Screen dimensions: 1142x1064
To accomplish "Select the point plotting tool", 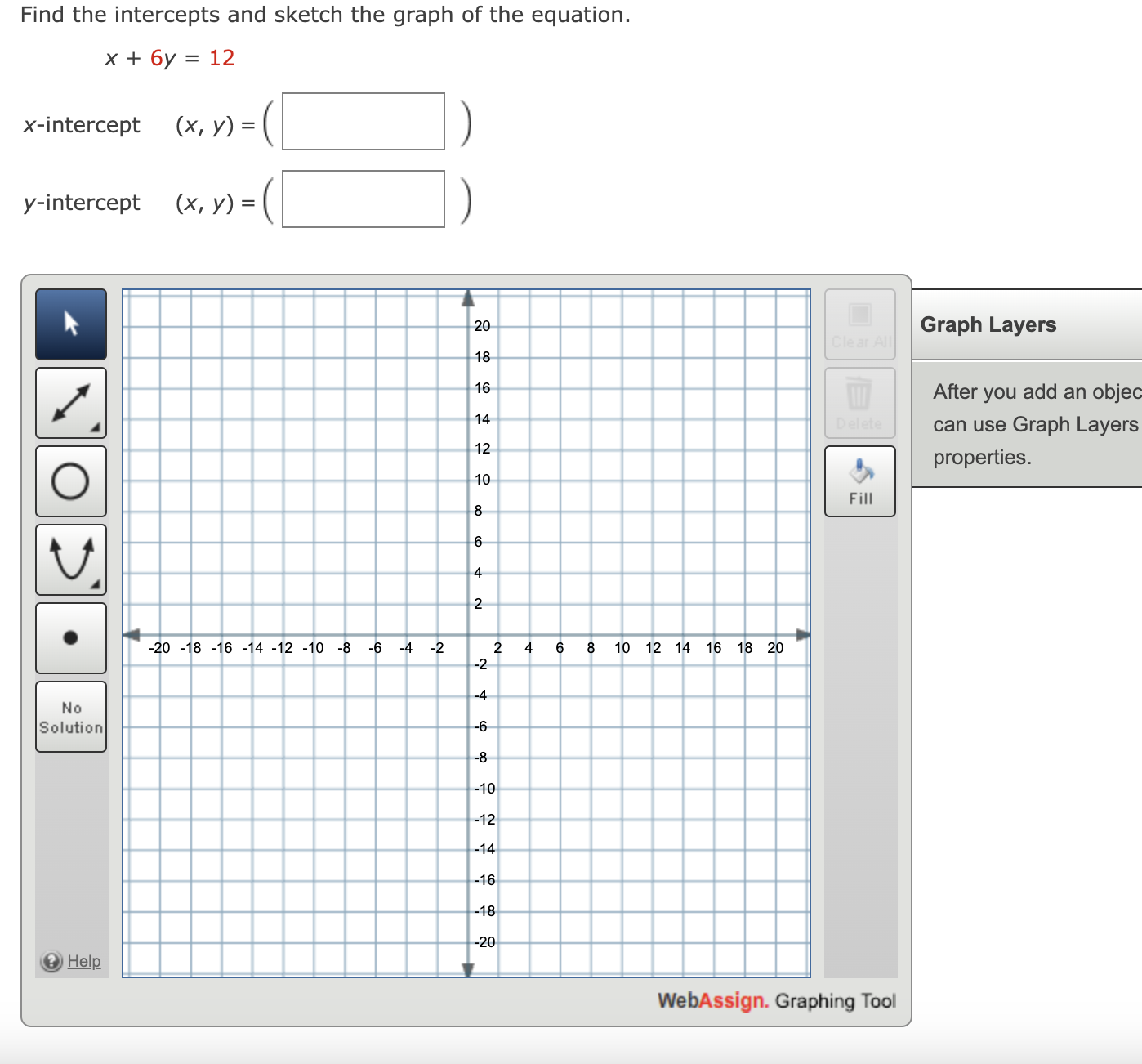I will click(70, 638).
